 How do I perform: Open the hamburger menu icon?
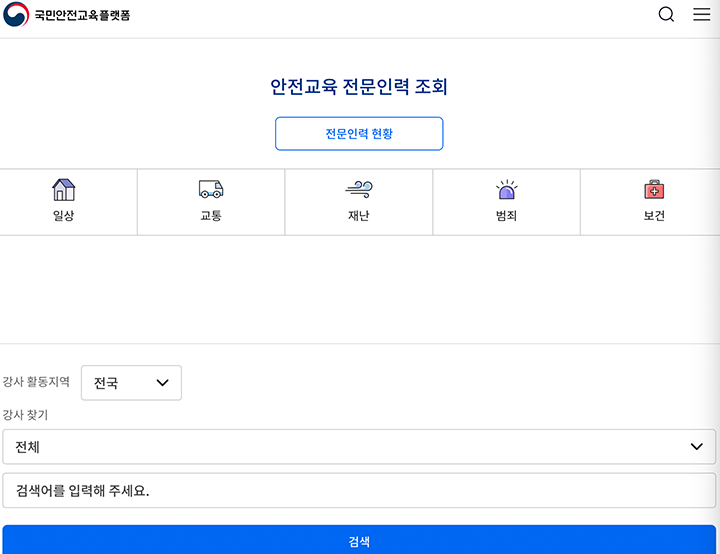click(701, 14)
